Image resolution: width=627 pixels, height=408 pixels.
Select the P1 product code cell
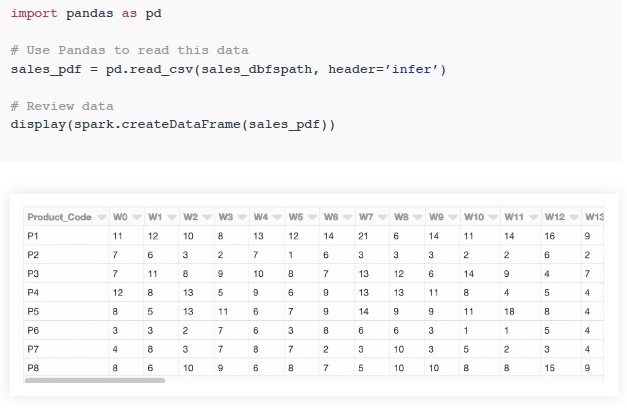tap(66, 236)
